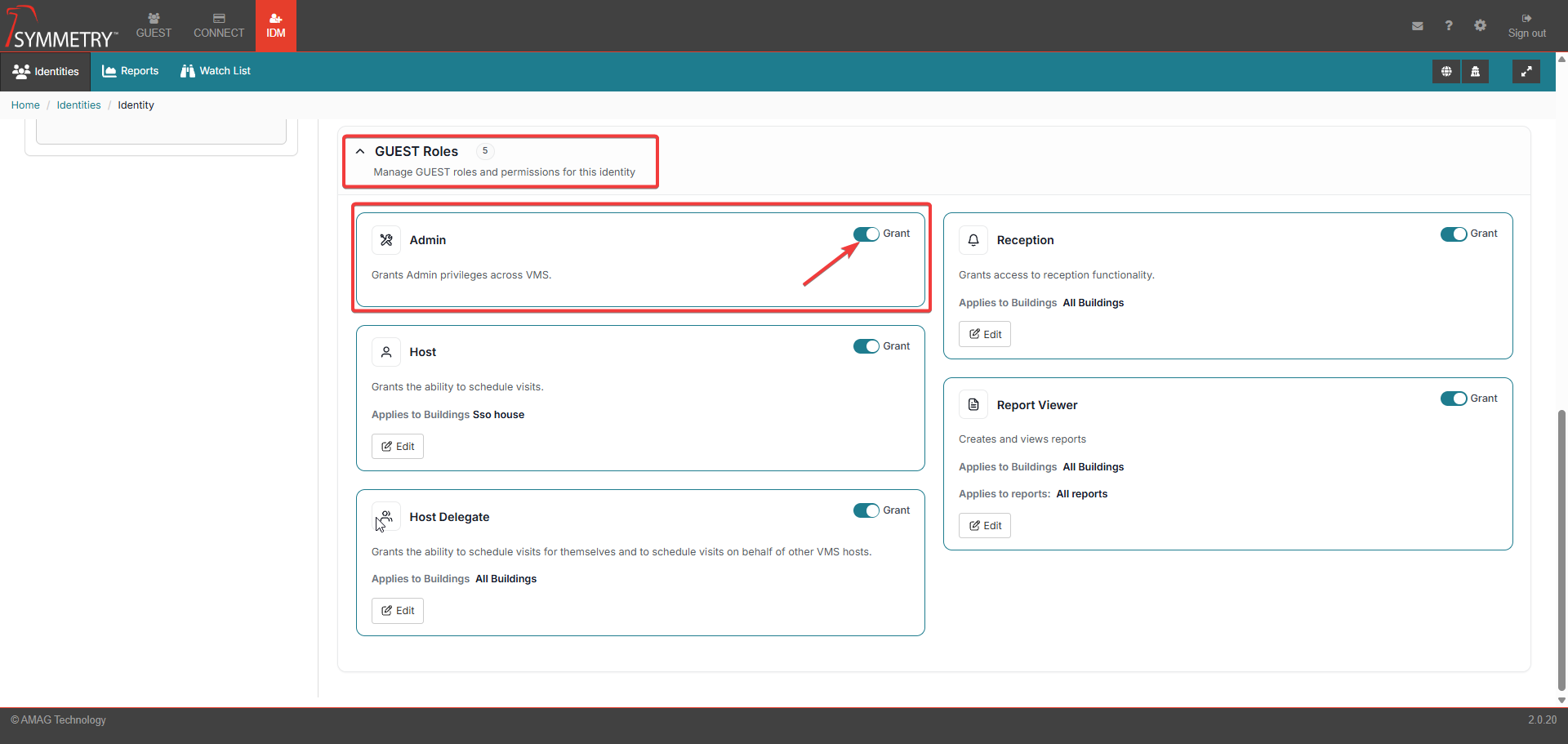Collapse the GUEST Roles section

[x=360, y=152]
